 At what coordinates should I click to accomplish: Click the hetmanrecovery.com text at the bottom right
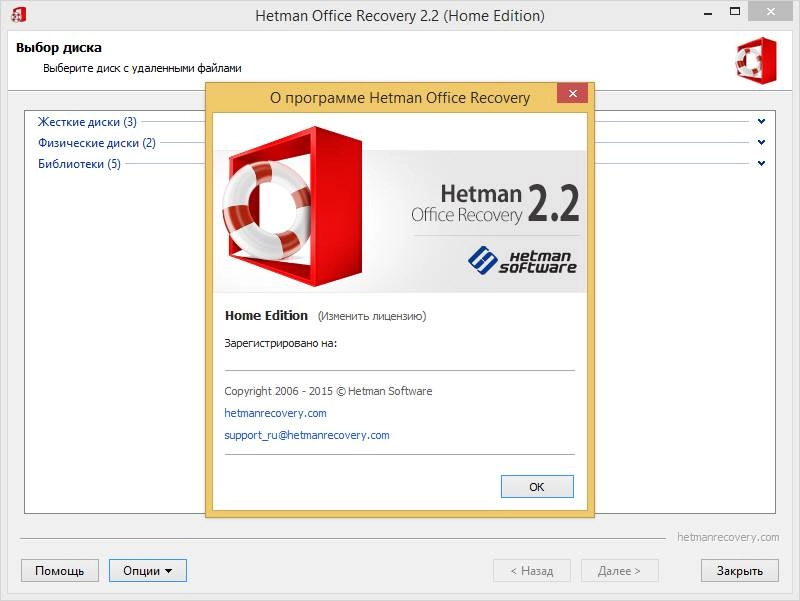[728, 537]
